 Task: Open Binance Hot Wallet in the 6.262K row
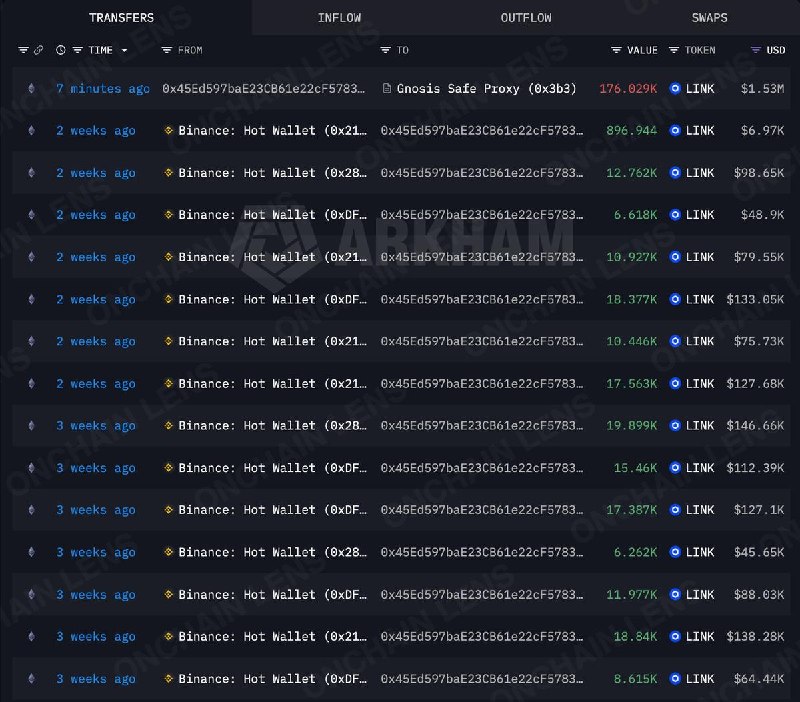pyautogui.click(x=272, y=552)
